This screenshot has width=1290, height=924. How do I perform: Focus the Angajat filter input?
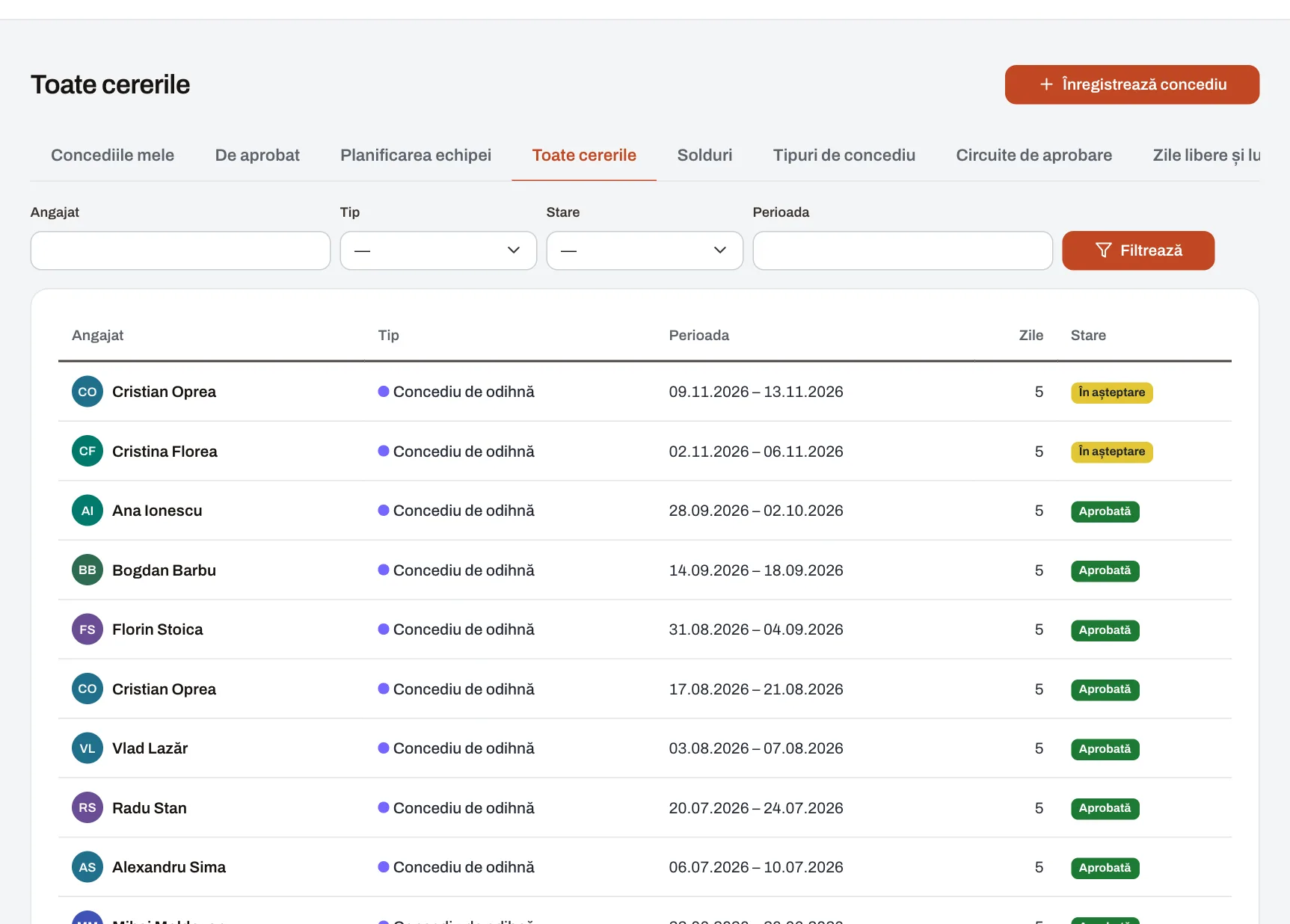[x=180, y=250]
